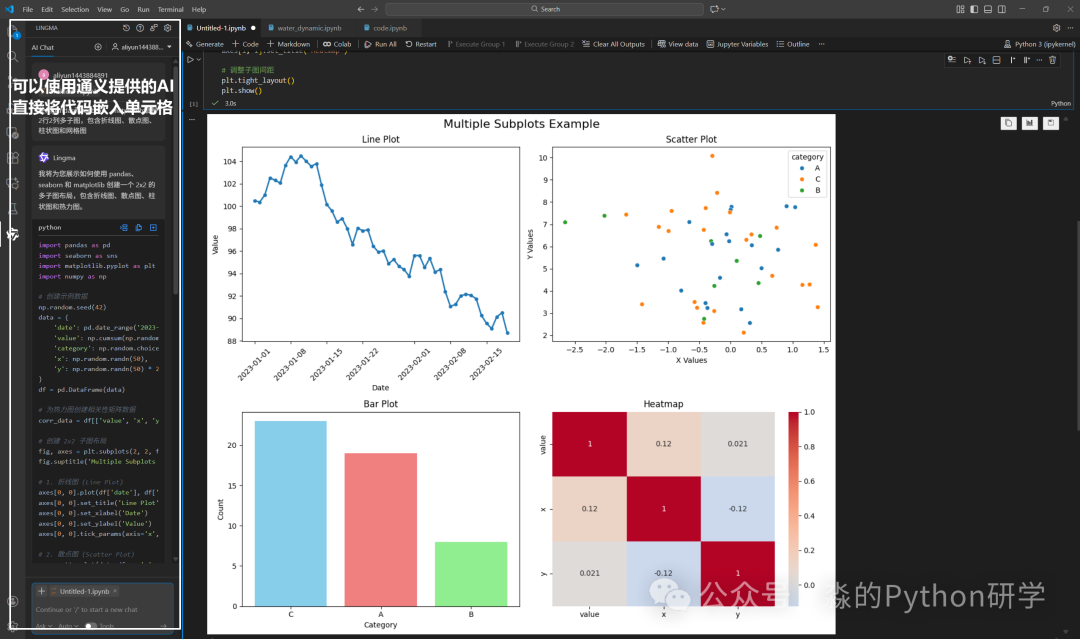Open Auto model dropdown in chat

tap(68, 626)
